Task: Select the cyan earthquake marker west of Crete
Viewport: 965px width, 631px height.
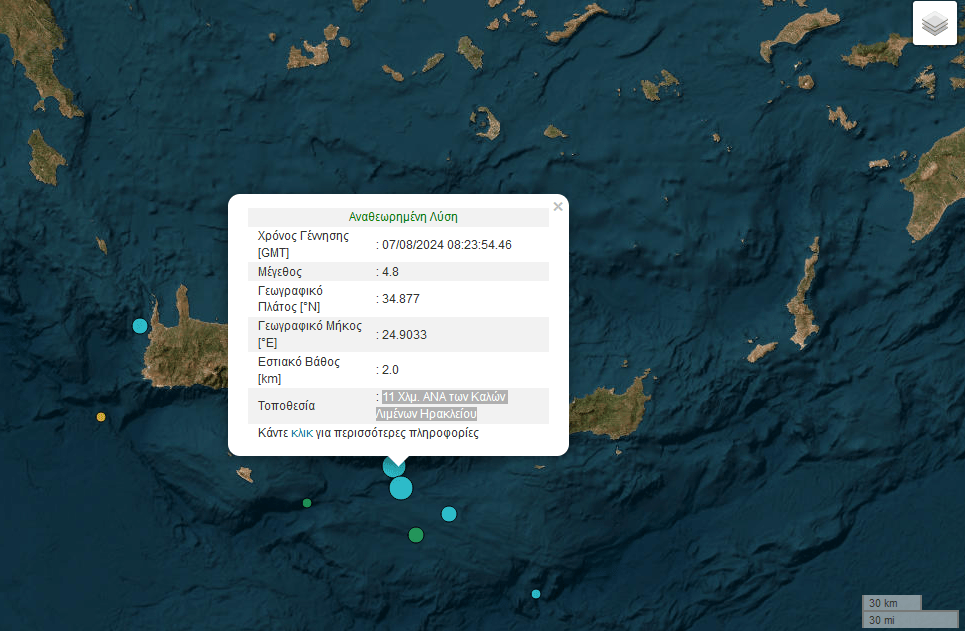Action: point(140,326)
